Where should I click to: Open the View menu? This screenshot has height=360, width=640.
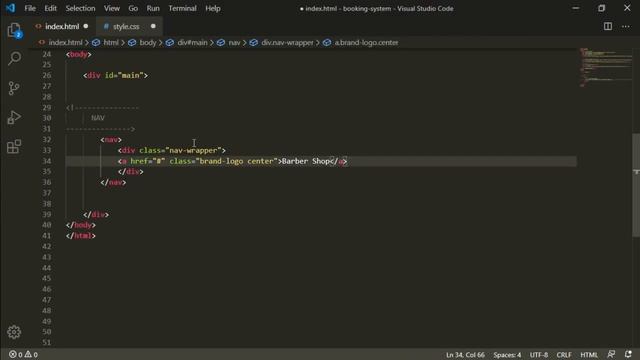point(111,8)
